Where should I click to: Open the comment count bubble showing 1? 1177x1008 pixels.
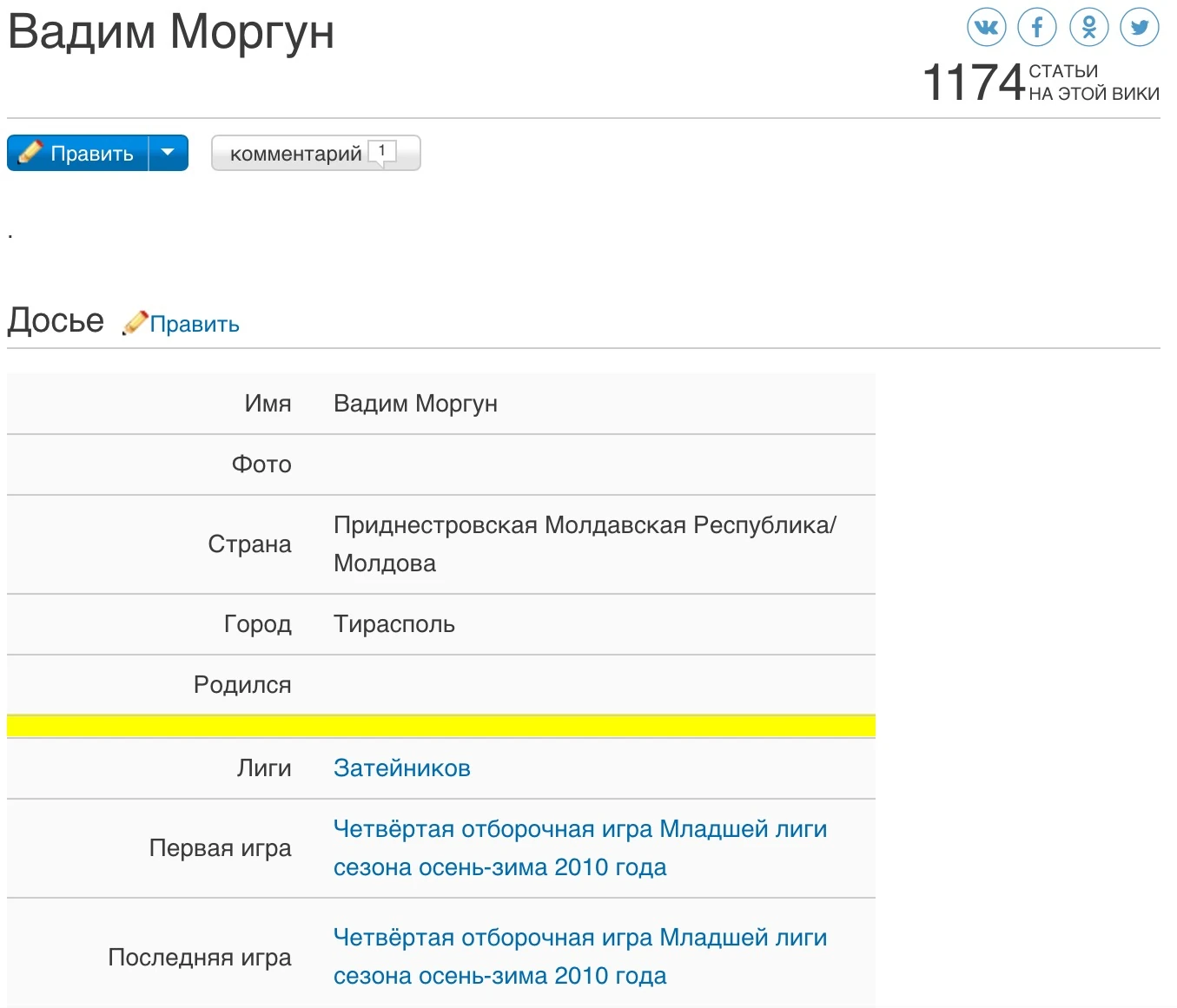coord(382,152)
